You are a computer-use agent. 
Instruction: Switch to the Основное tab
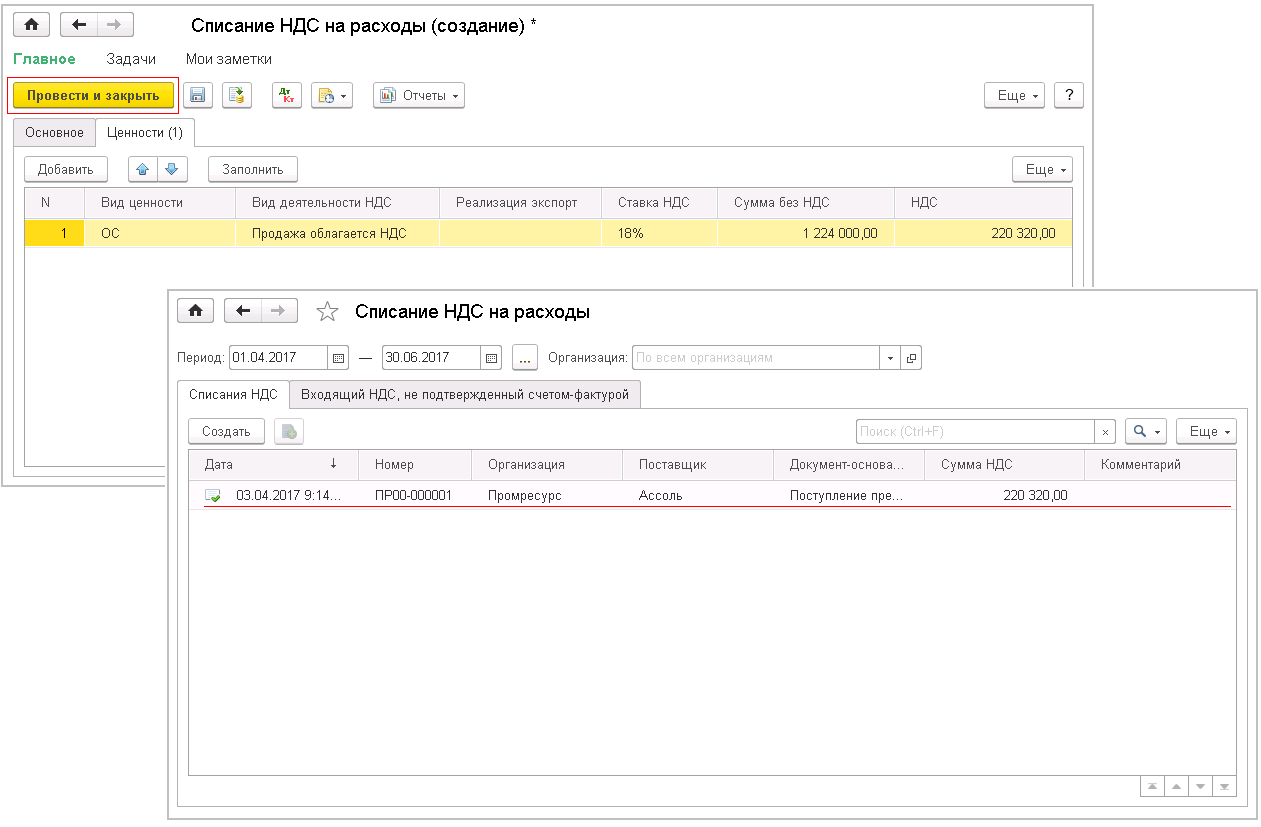[54, 132]
